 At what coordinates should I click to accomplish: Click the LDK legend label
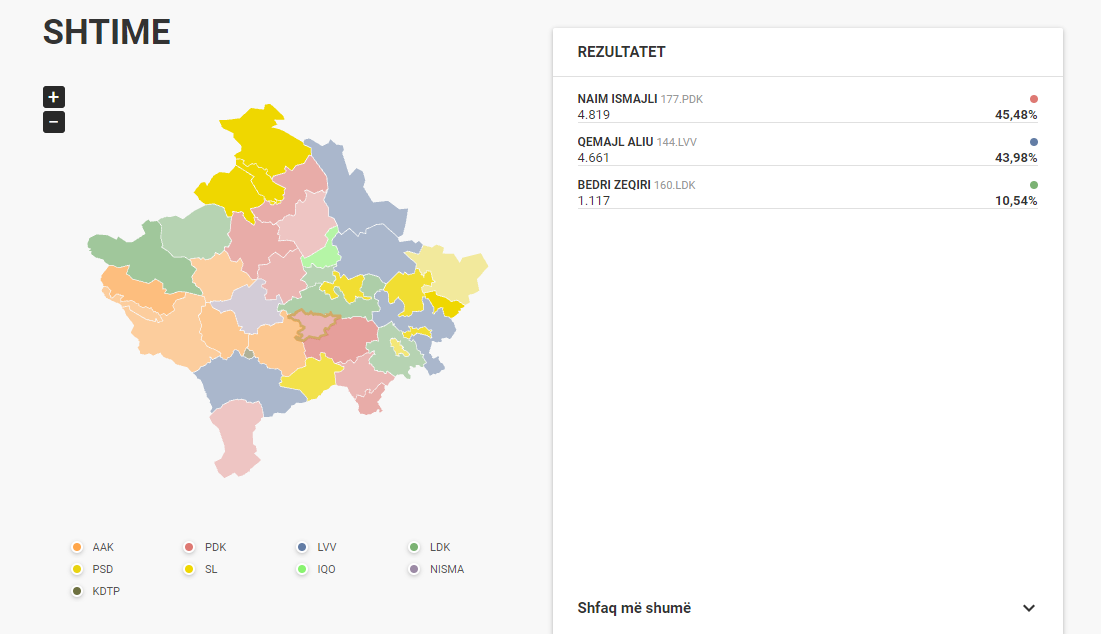click(440, 547)
